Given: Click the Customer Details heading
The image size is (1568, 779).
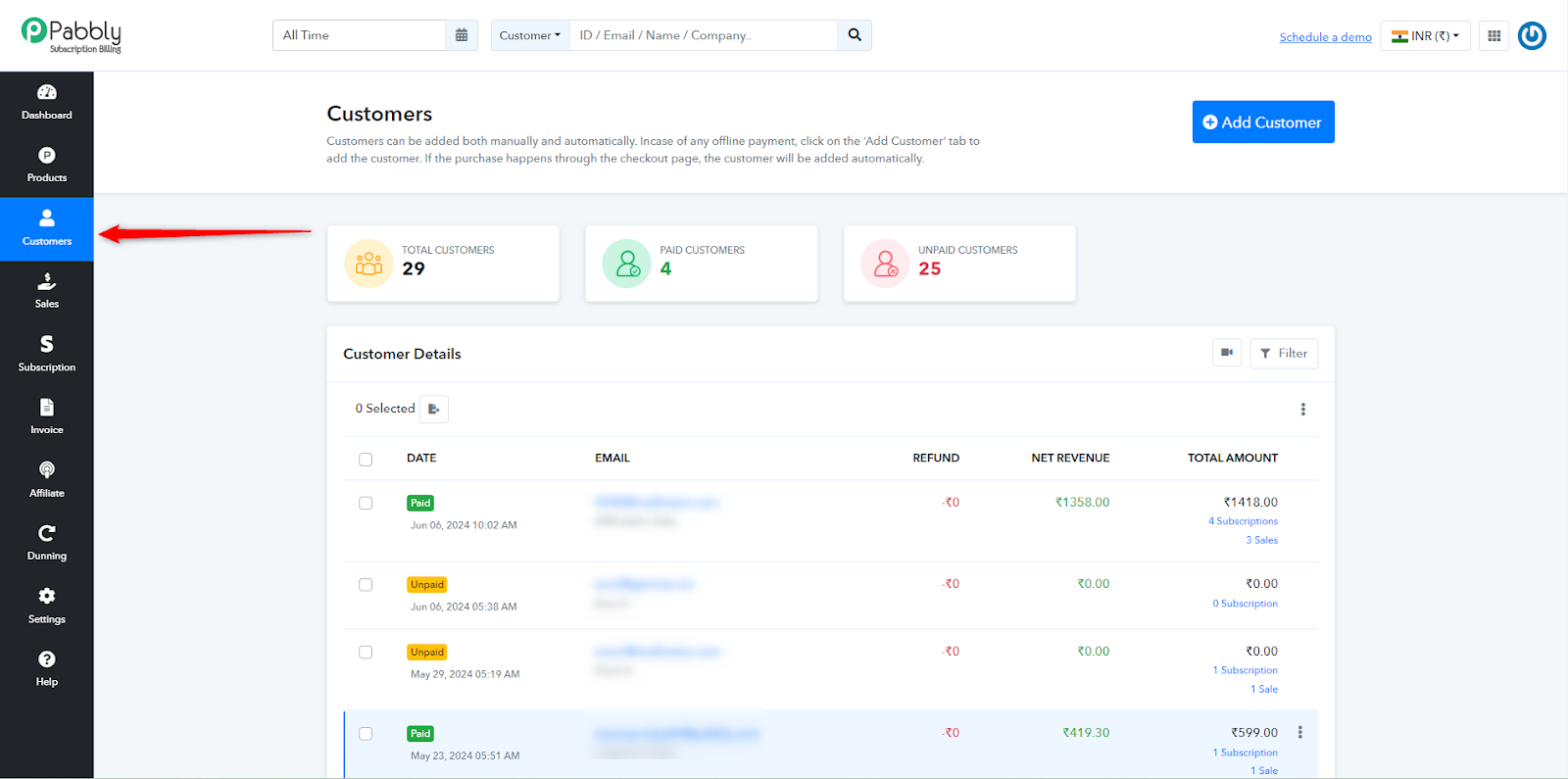Looking at the screenshot, I should 402,354.
